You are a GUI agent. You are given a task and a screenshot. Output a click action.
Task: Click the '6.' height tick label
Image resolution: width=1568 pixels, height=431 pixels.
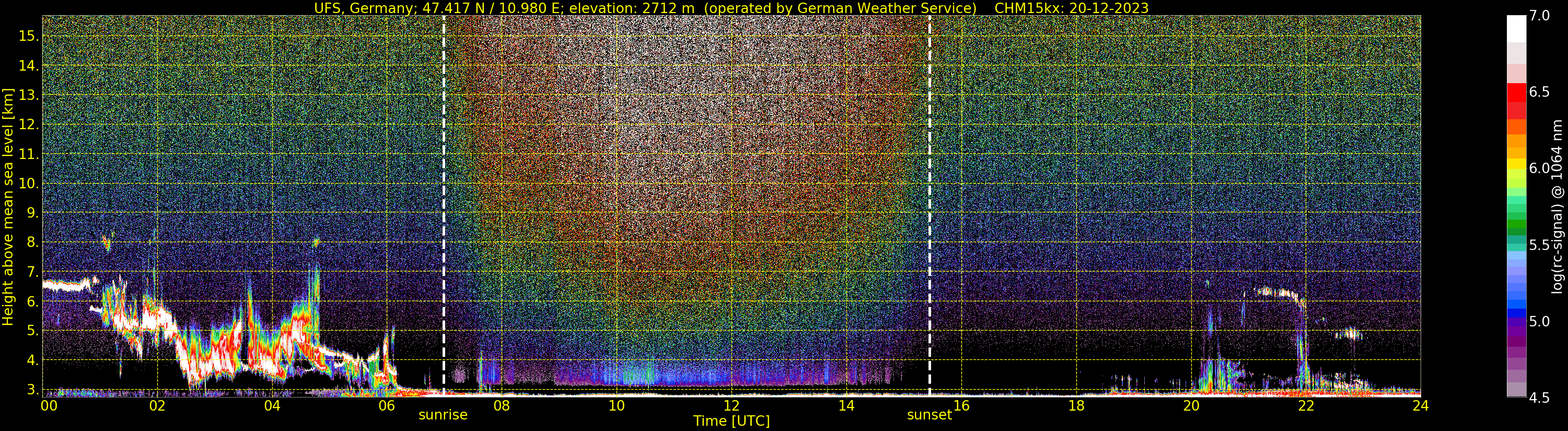pyautogui.click(x=33, y=301)
